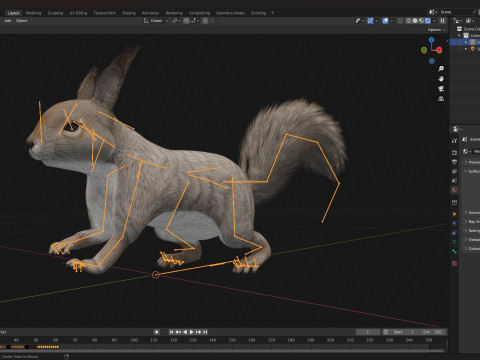
Task: Open the viewport Options dropdown
Action: pyautogui.click(x=436, y=30)
